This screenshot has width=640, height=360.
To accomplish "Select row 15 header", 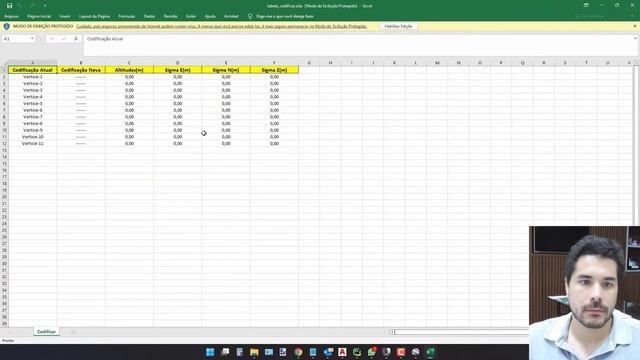I will (x=4, y=163).
